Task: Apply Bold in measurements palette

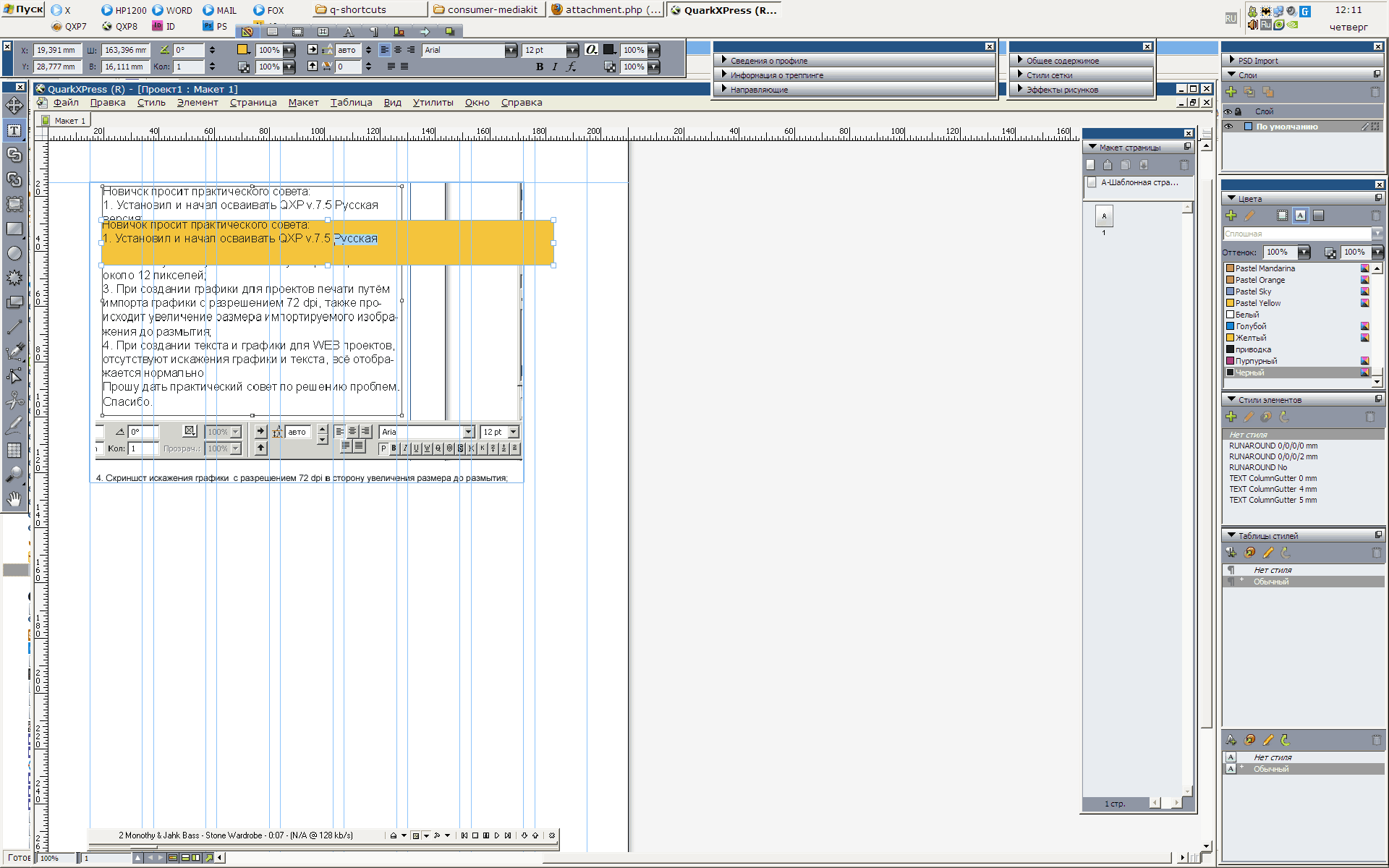Action: [x=540, y=67]
